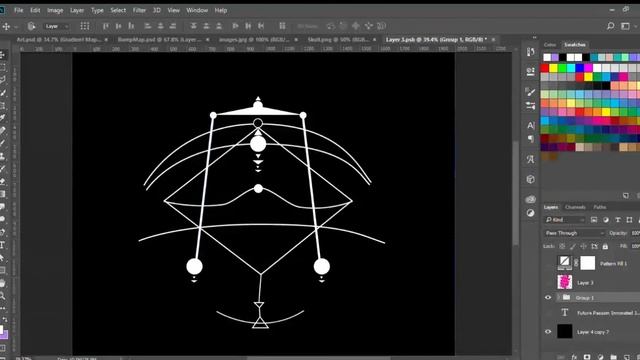Show the Futura text layer

tap(548, 313)
